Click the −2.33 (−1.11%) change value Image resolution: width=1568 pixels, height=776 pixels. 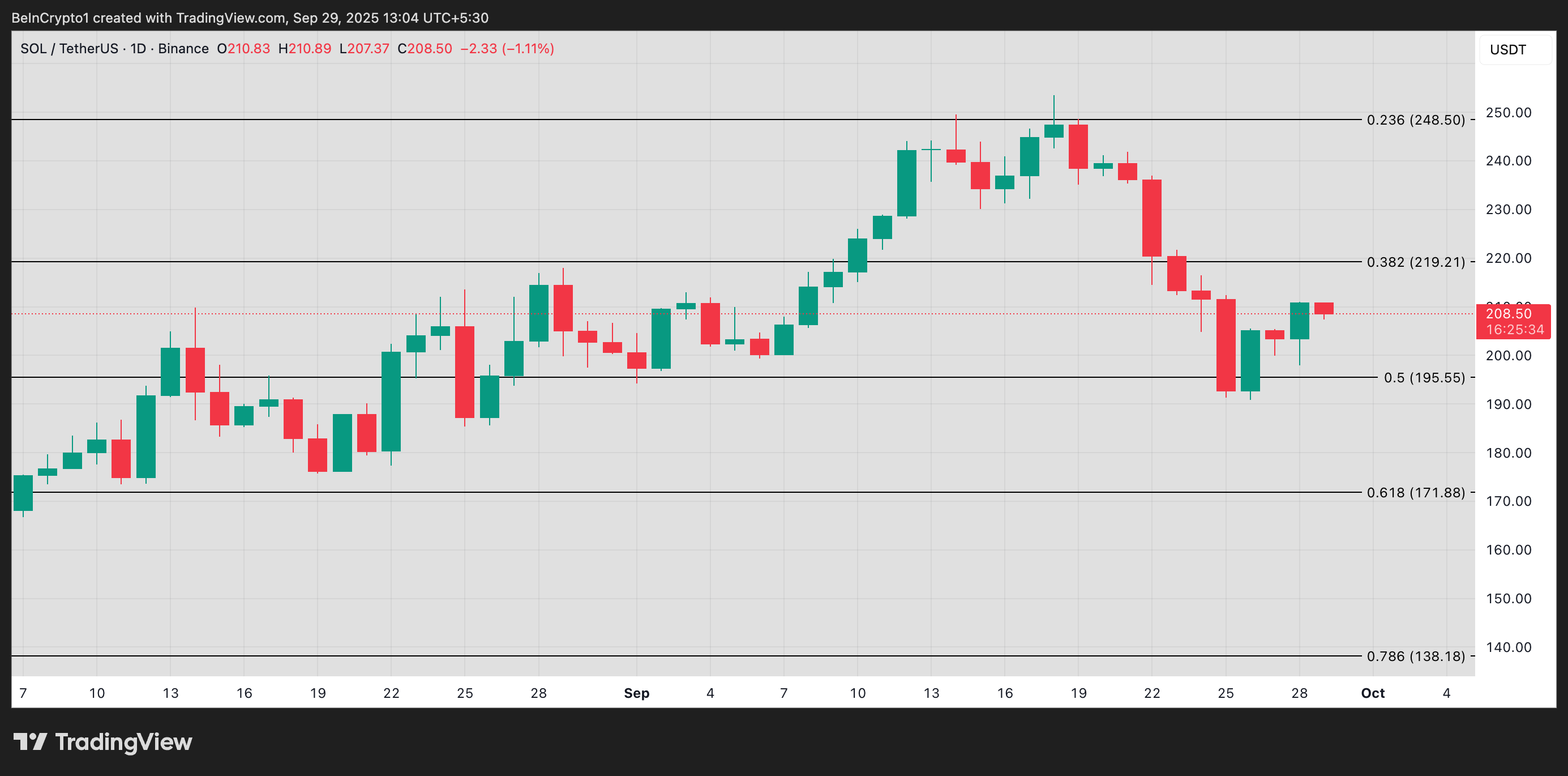(x=507, y=49)
